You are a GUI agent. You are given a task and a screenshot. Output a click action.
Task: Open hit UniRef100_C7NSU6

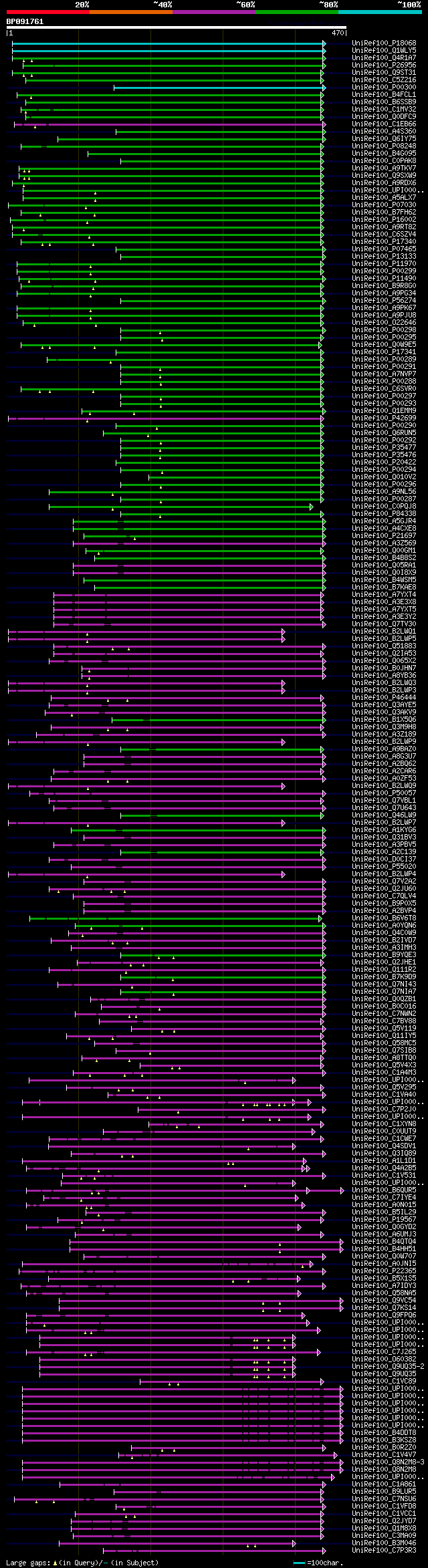coord(384,1499)
